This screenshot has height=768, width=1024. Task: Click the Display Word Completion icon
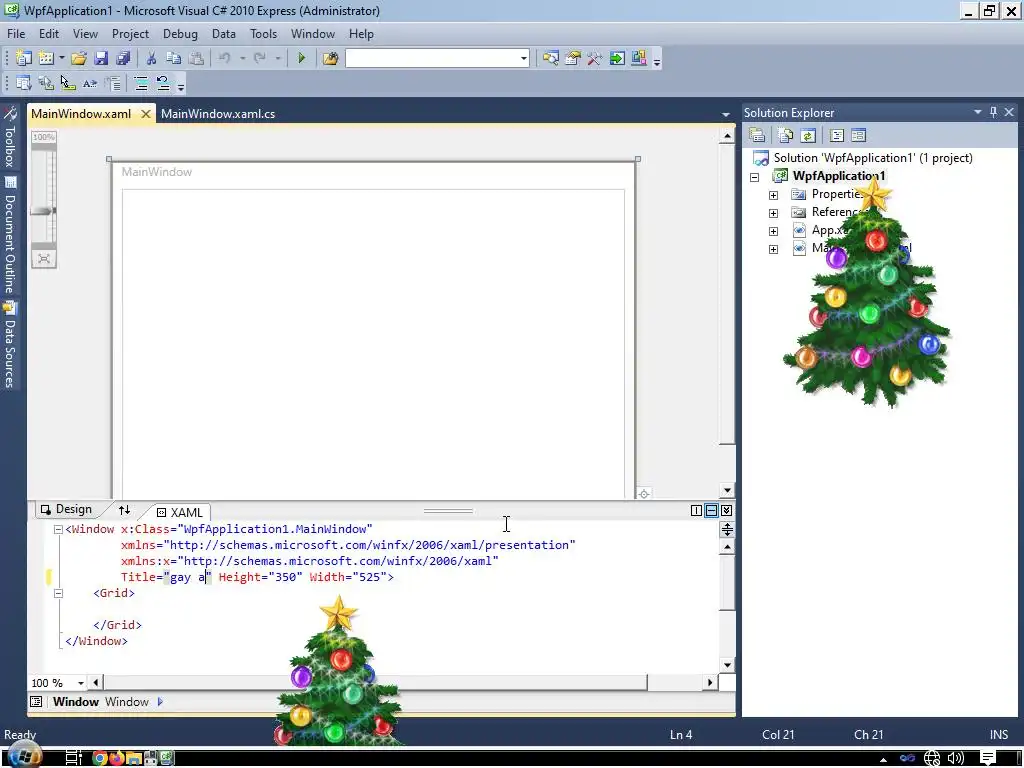89,83
